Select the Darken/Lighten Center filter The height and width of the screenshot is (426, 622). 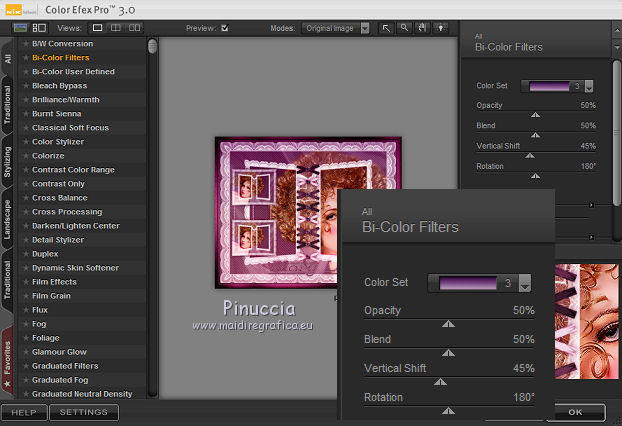pos(76,226)
